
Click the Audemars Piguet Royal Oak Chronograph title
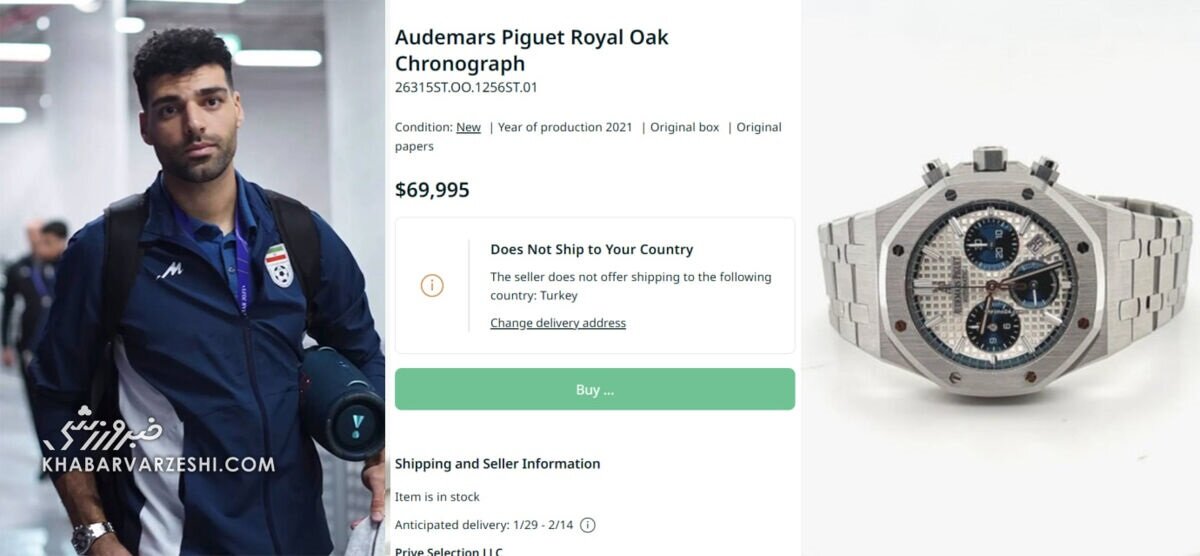[531, 50]
